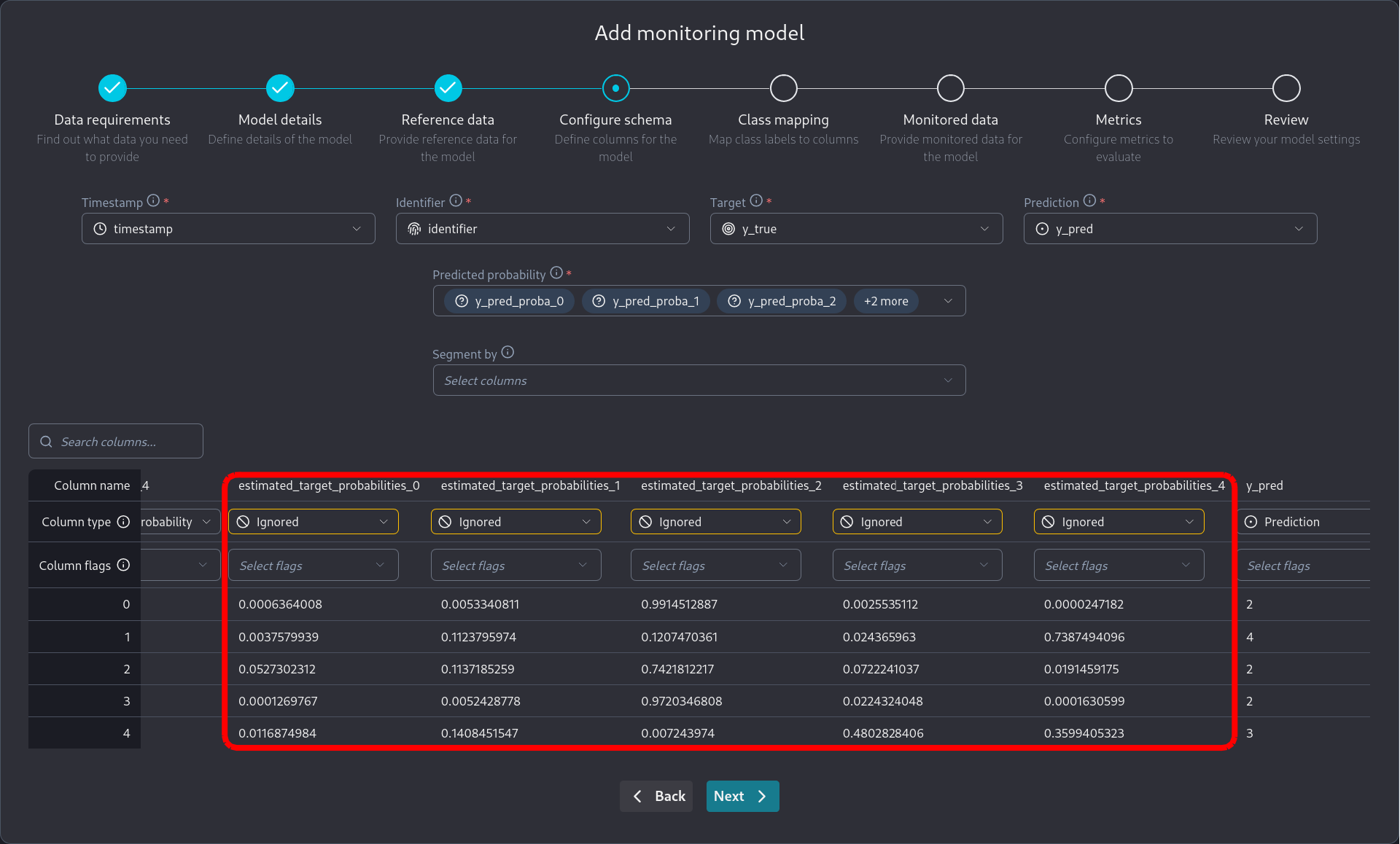Click the Next button
Screen dimensions: 1400x844
tap(742, 796)
